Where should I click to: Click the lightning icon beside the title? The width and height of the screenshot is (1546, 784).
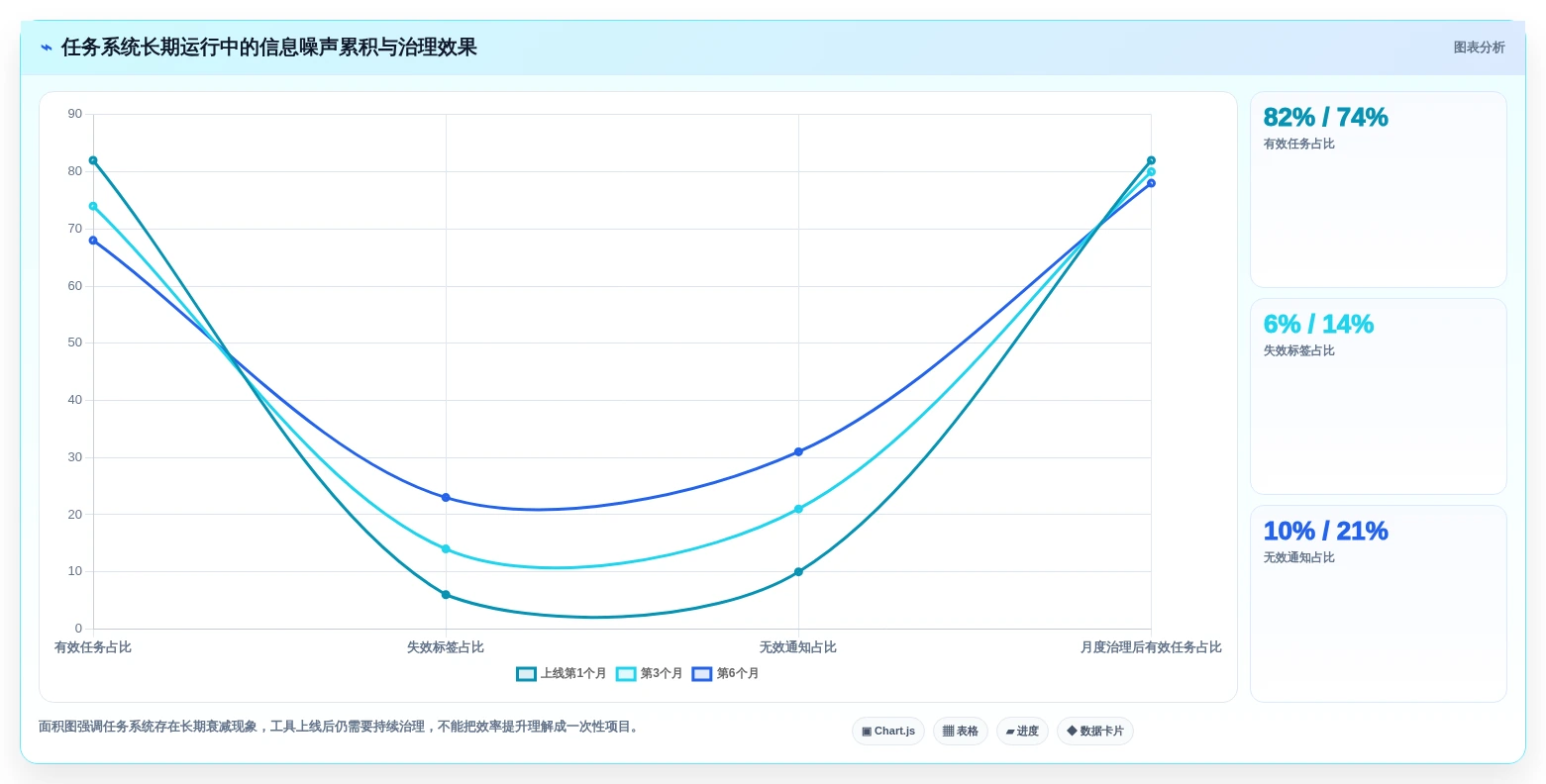(47, 48)
